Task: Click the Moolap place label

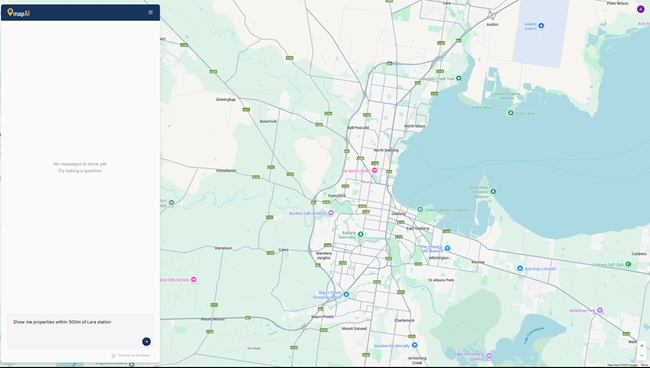Action: pyautogui.click(x=478, y=262)
